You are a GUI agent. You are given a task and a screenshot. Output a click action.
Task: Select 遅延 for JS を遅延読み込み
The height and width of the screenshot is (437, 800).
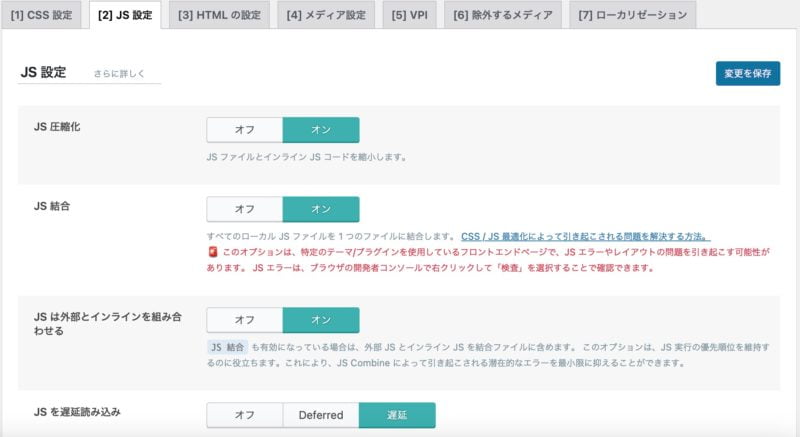397,415
